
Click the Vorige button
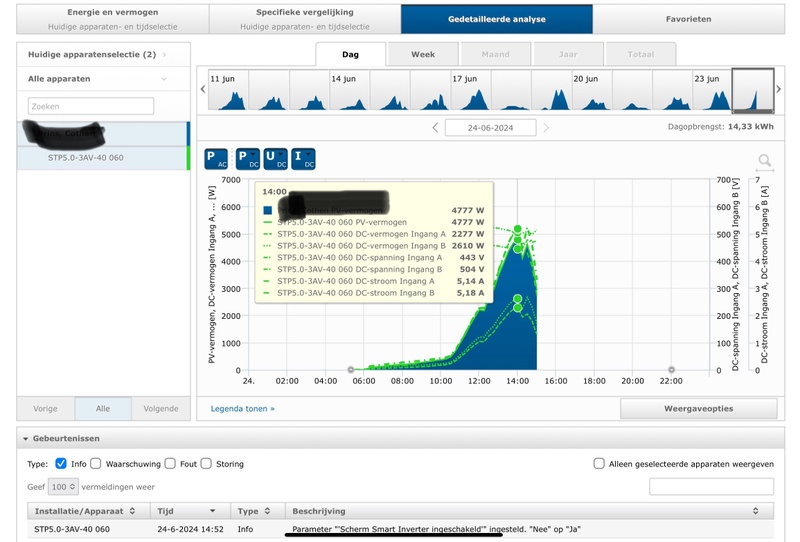45,408
